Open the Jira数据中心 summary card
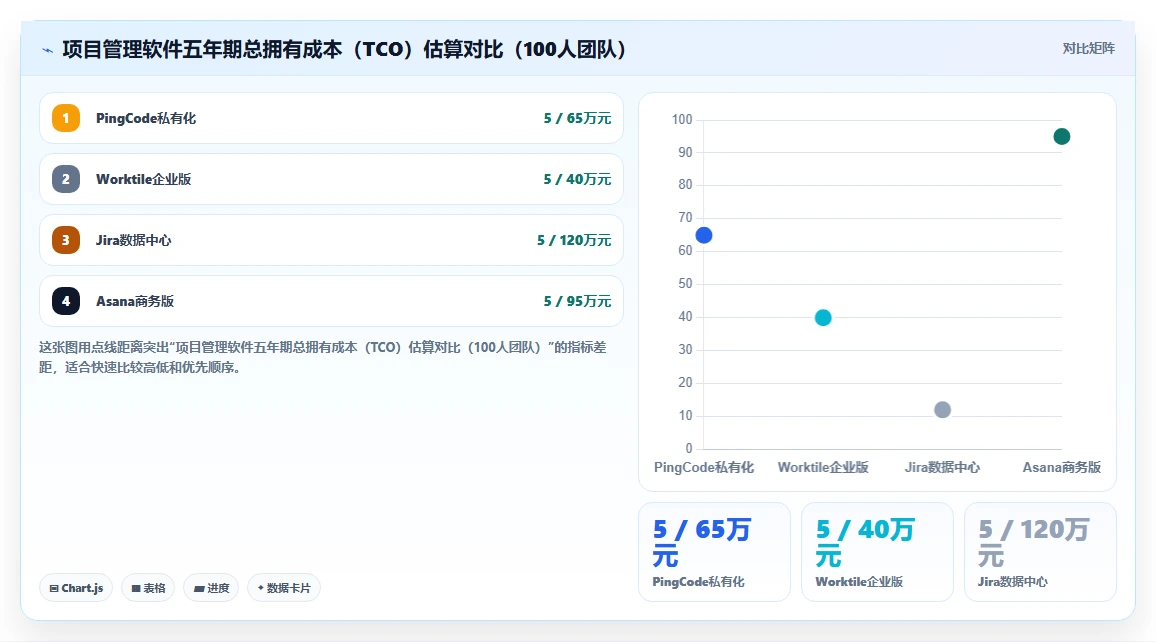Viewport: 1156px width, 642px height. [1040, 552]
